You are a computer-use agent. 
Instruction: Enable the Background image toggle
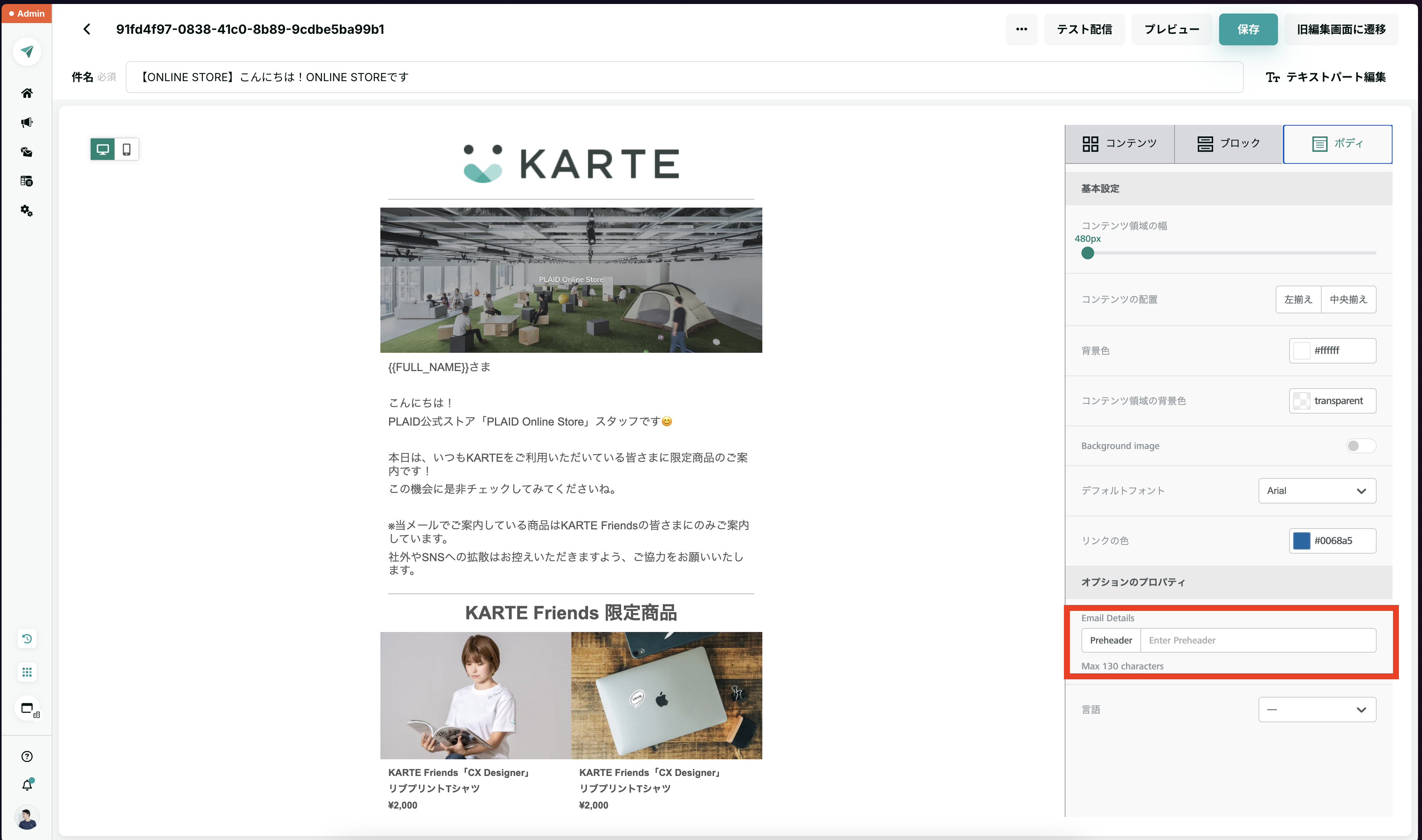1360,446
